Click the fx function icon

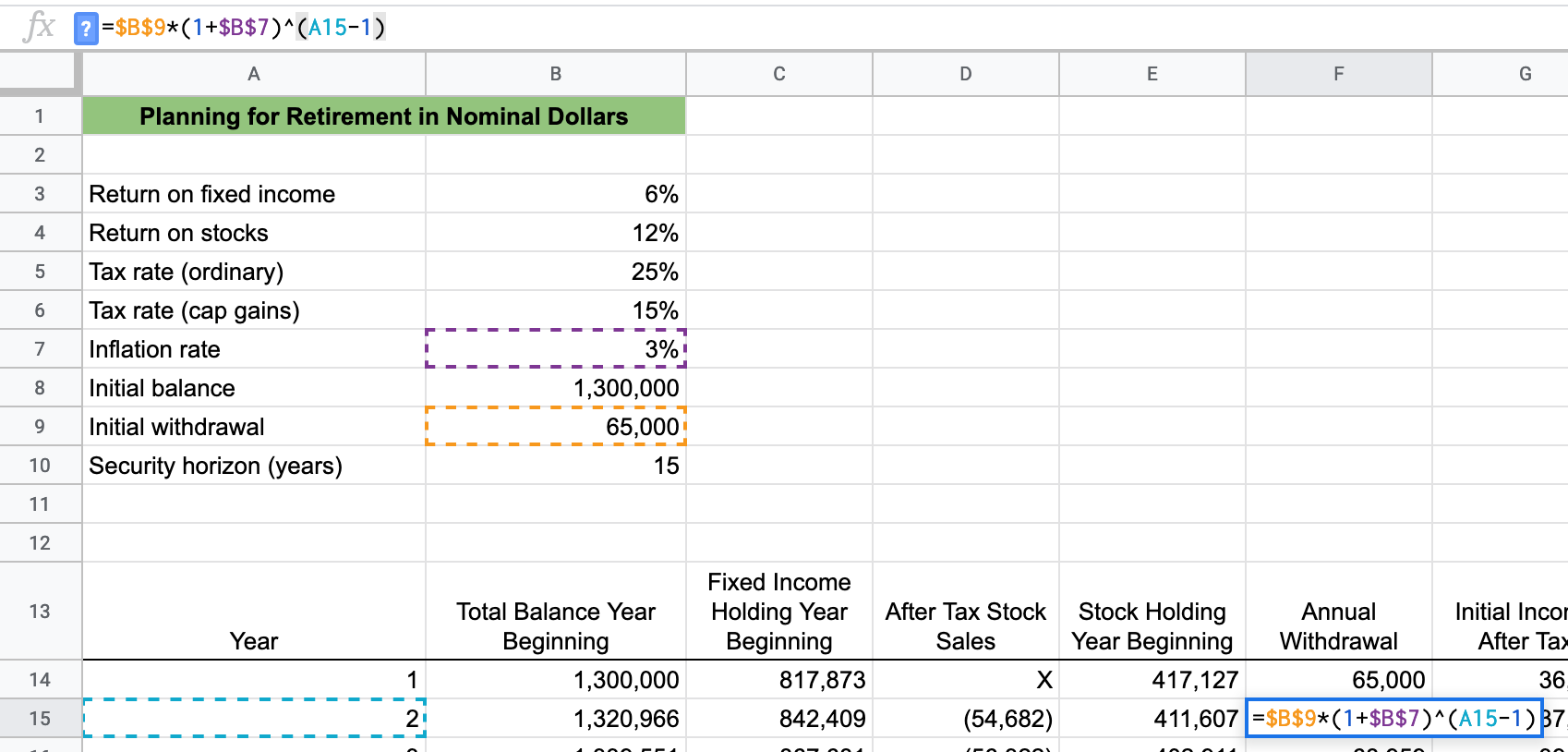point(38,27)
